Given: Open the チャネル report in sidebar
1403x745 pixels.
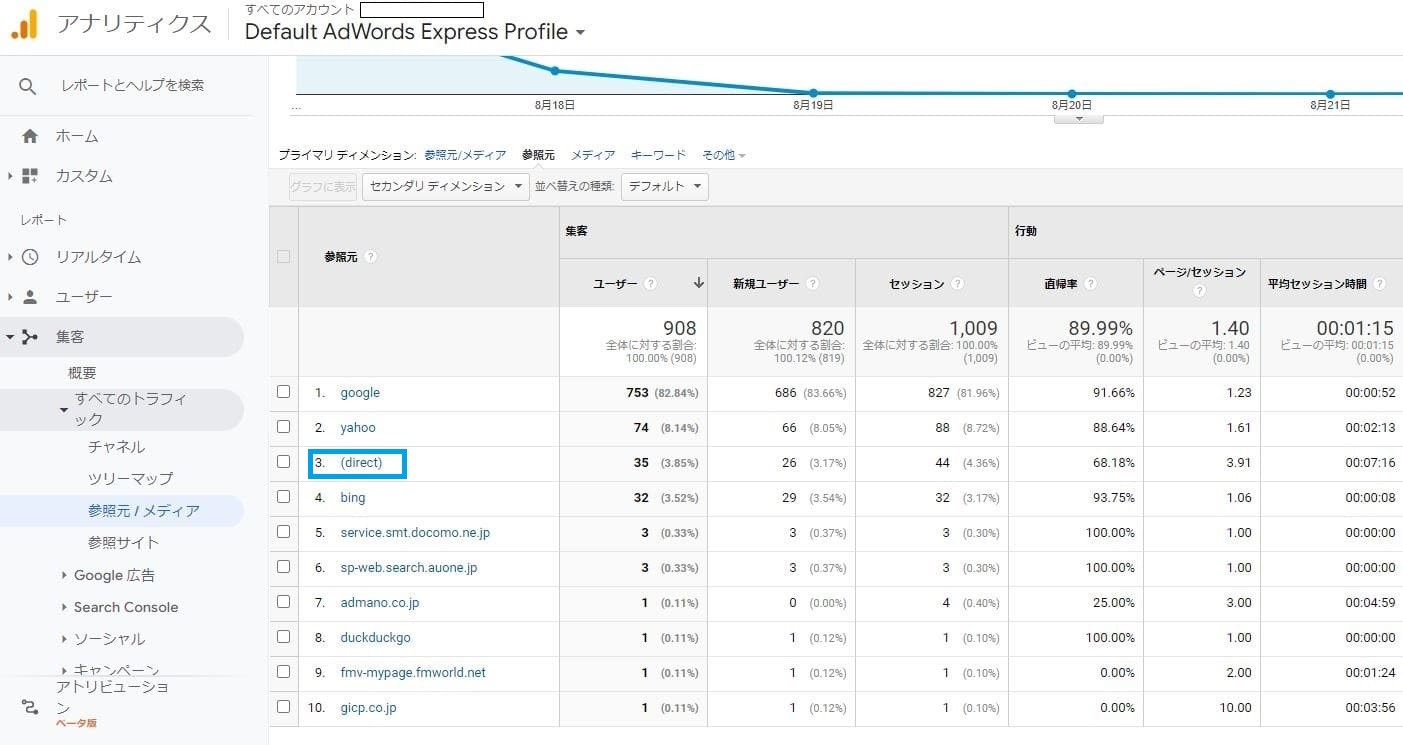Looking at the screenshot, I should click(x=116, y=447).
